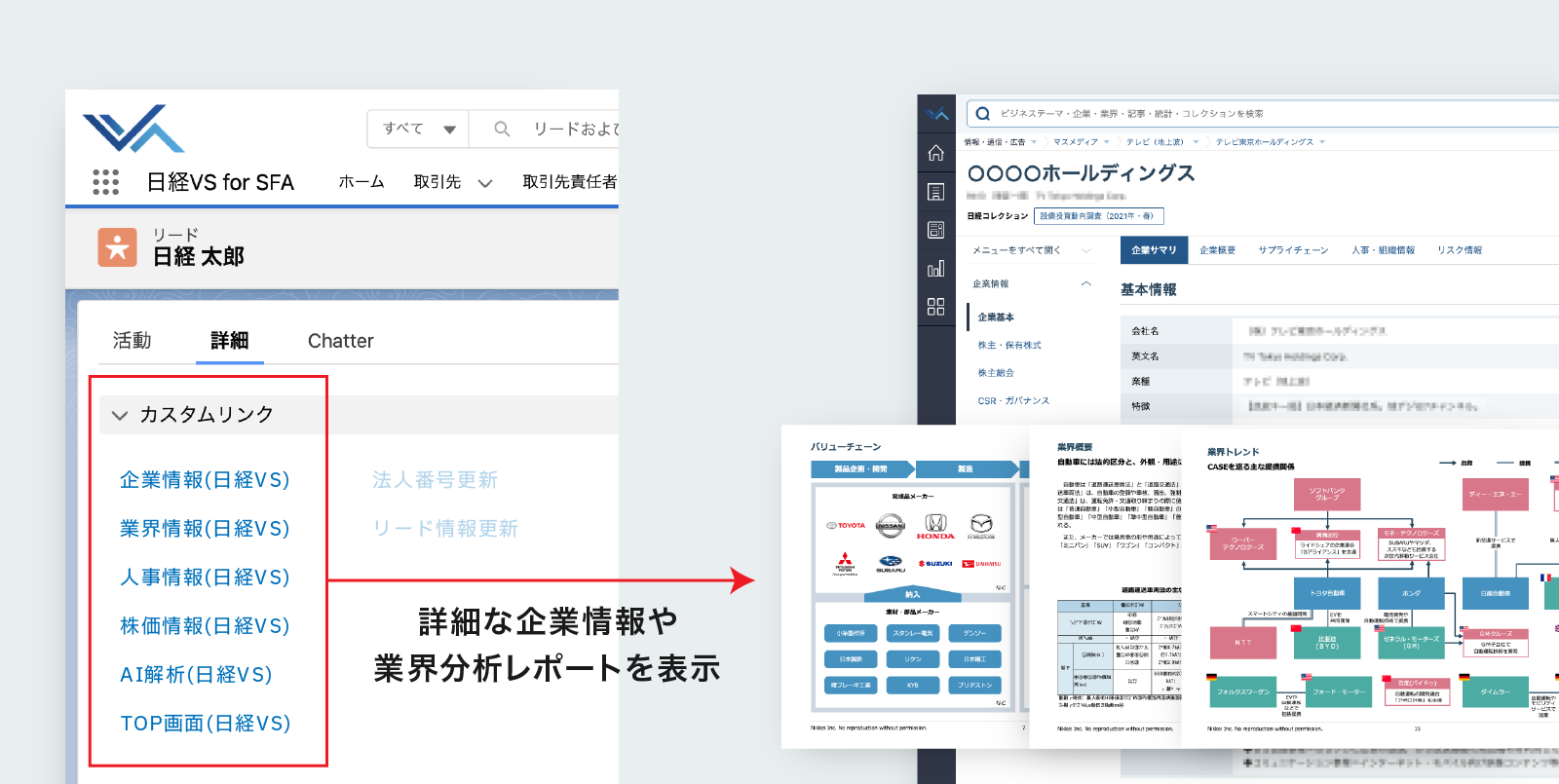This screenshot has height=784, width=1559.
Task: Open 企業情報(日経VS) custom link
Action: click(205, 480)
